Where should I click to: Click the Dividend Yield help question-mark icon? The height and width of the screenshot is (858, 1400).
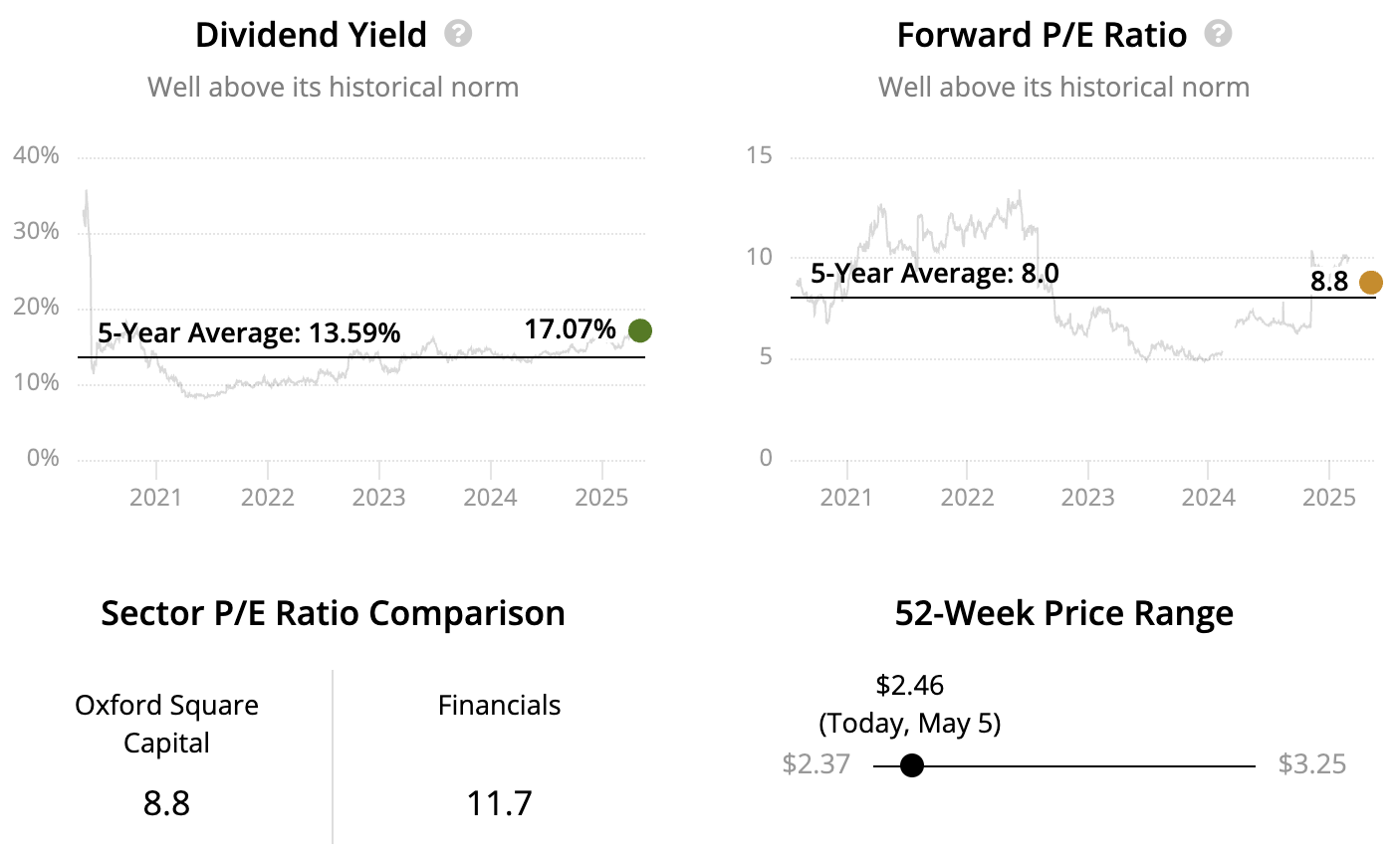458,34
